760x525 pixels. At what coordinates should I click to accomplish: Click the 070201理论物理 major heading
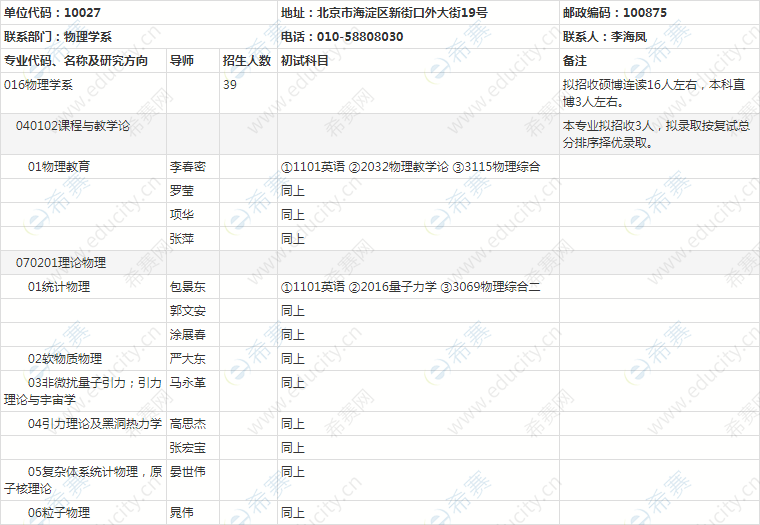60,262
